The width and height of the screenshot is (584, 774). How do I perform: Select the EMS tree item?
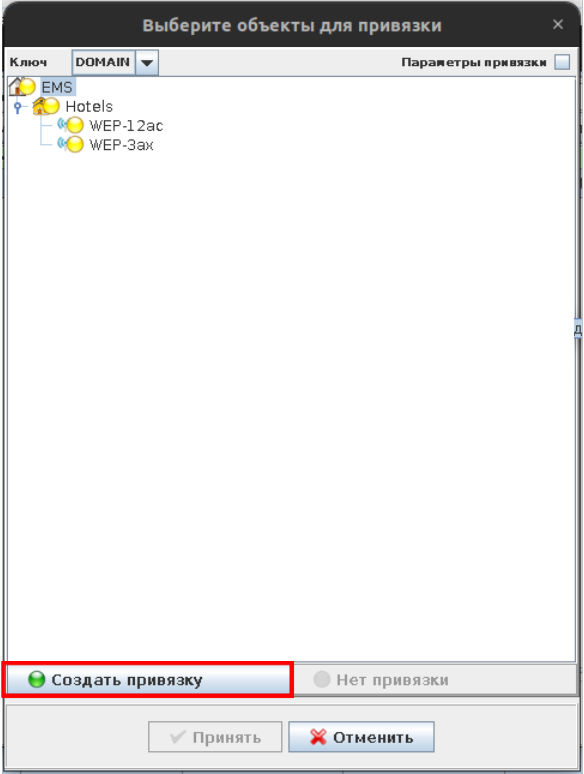point(57,87)
